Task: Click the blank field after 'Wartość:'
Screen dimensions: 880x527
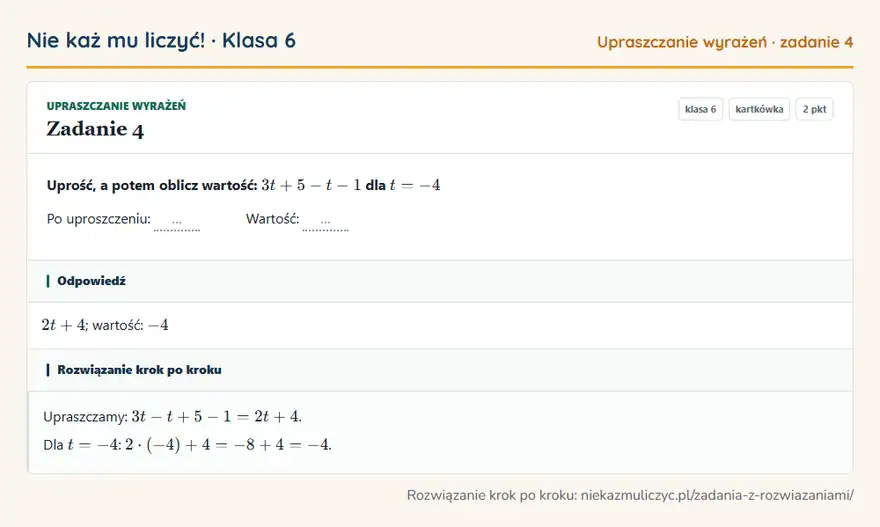Action: click(x=326, y=221)
